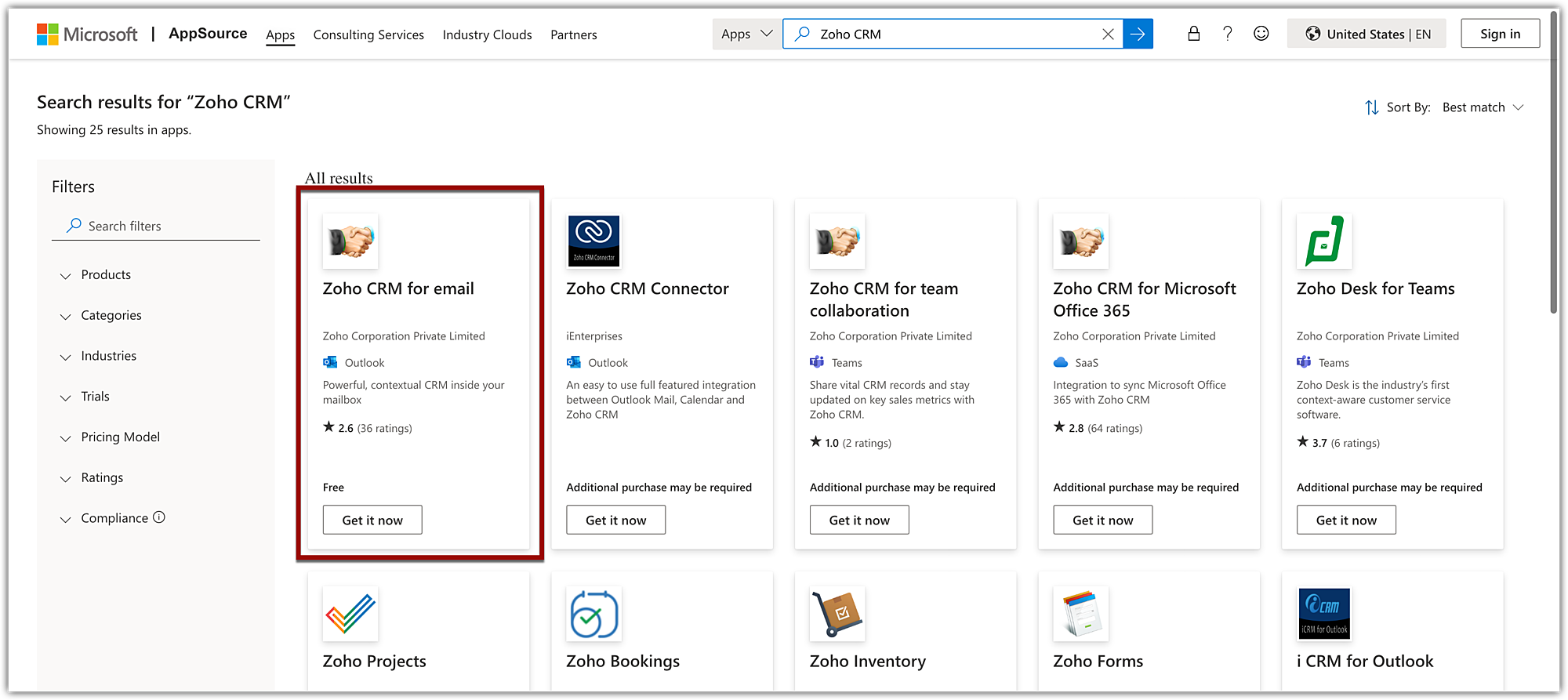Open the shopping lock icon in header
1568x700 pixels.
coord(1193,34)
